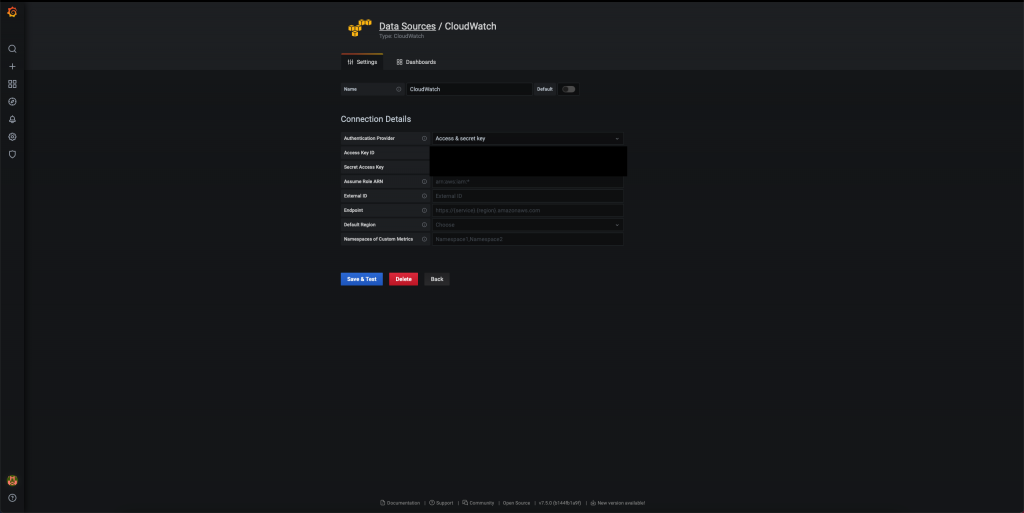The image size is (1024, 513).
Task: Click the Type: CloudWatch subtitle
Action: (x=402, y=37)
